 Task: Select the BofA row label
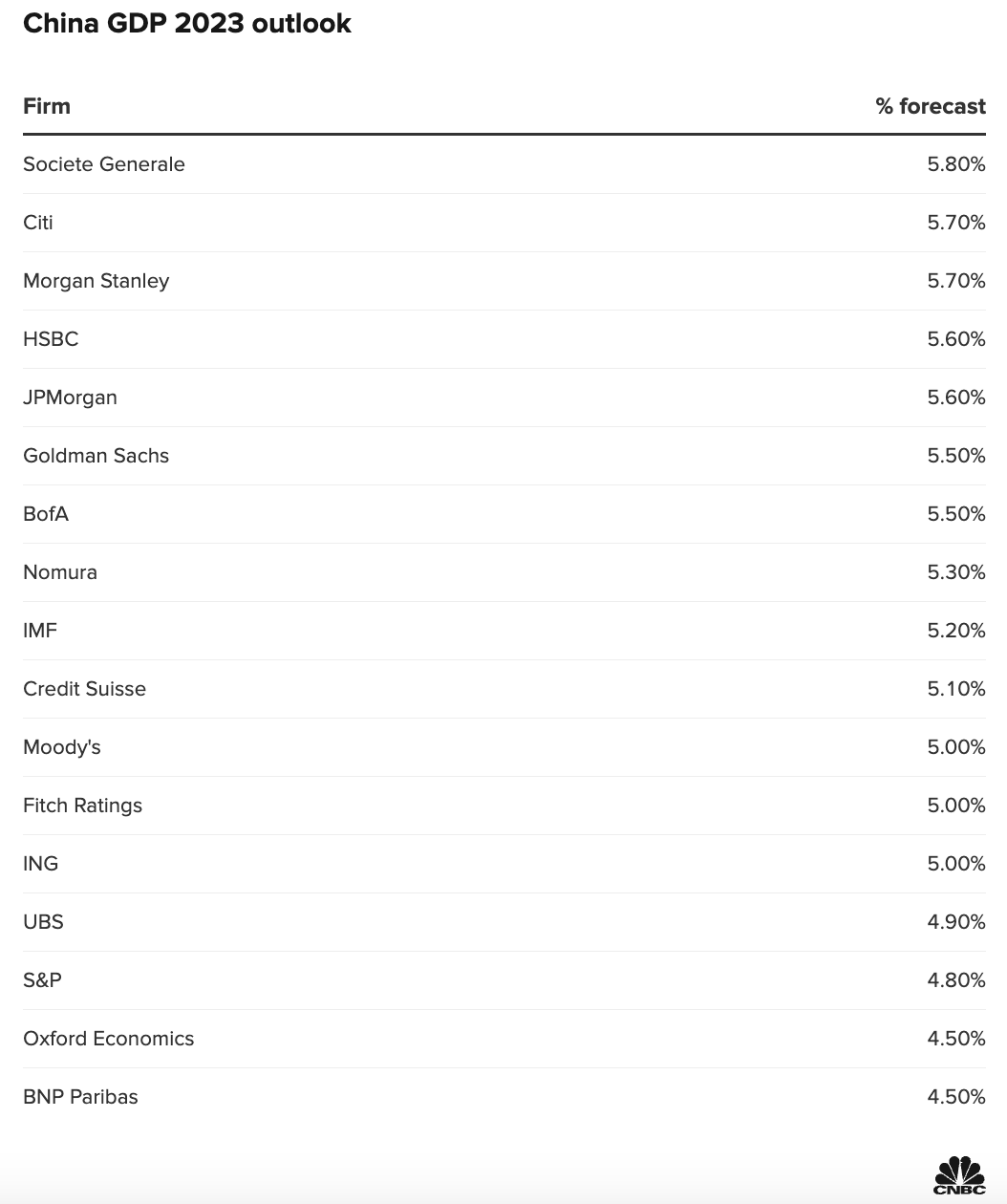(x=46, y=514)
